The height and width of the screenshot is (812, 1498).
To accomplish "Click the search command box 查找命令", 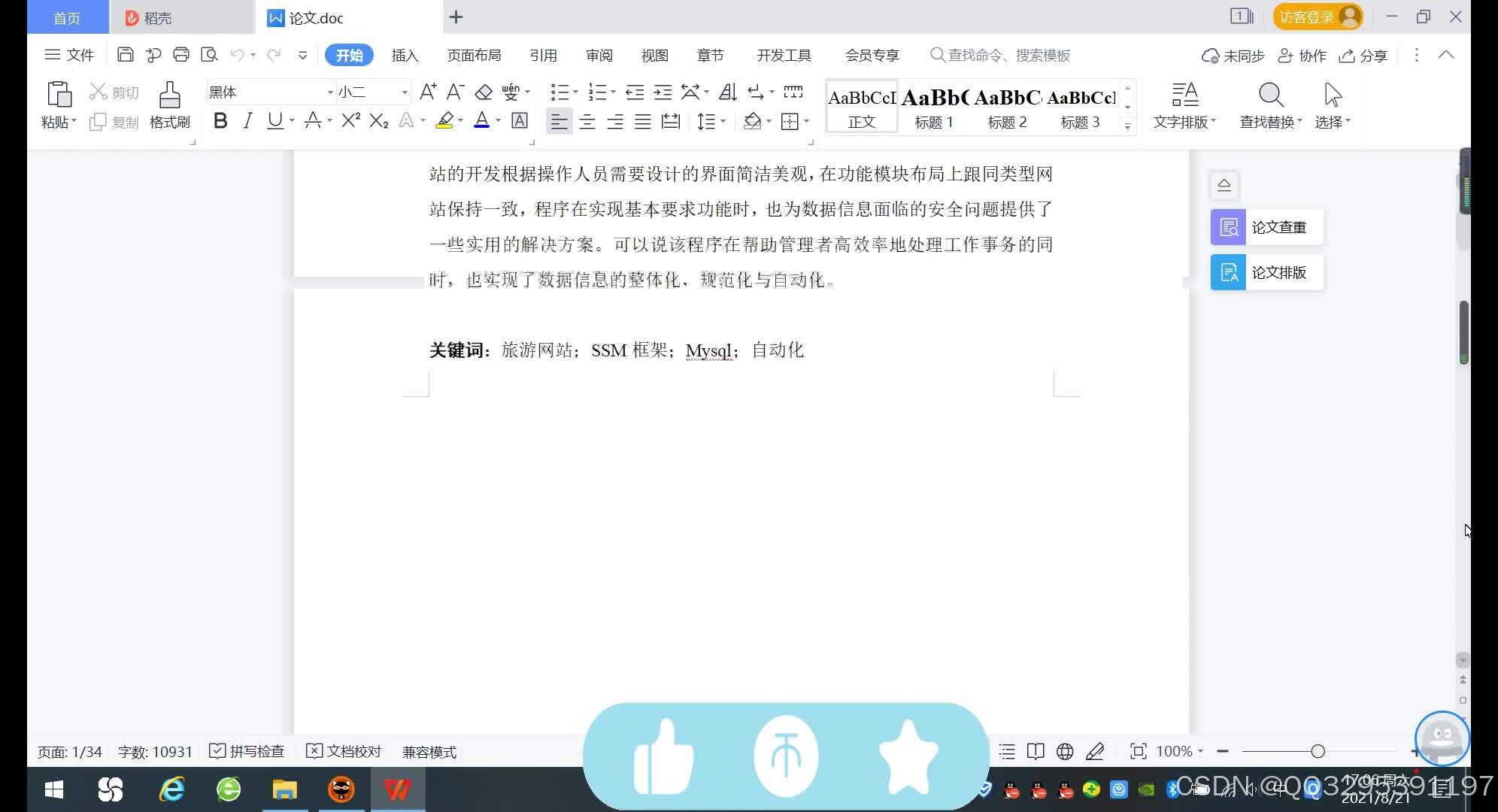I will point(1000,56).
